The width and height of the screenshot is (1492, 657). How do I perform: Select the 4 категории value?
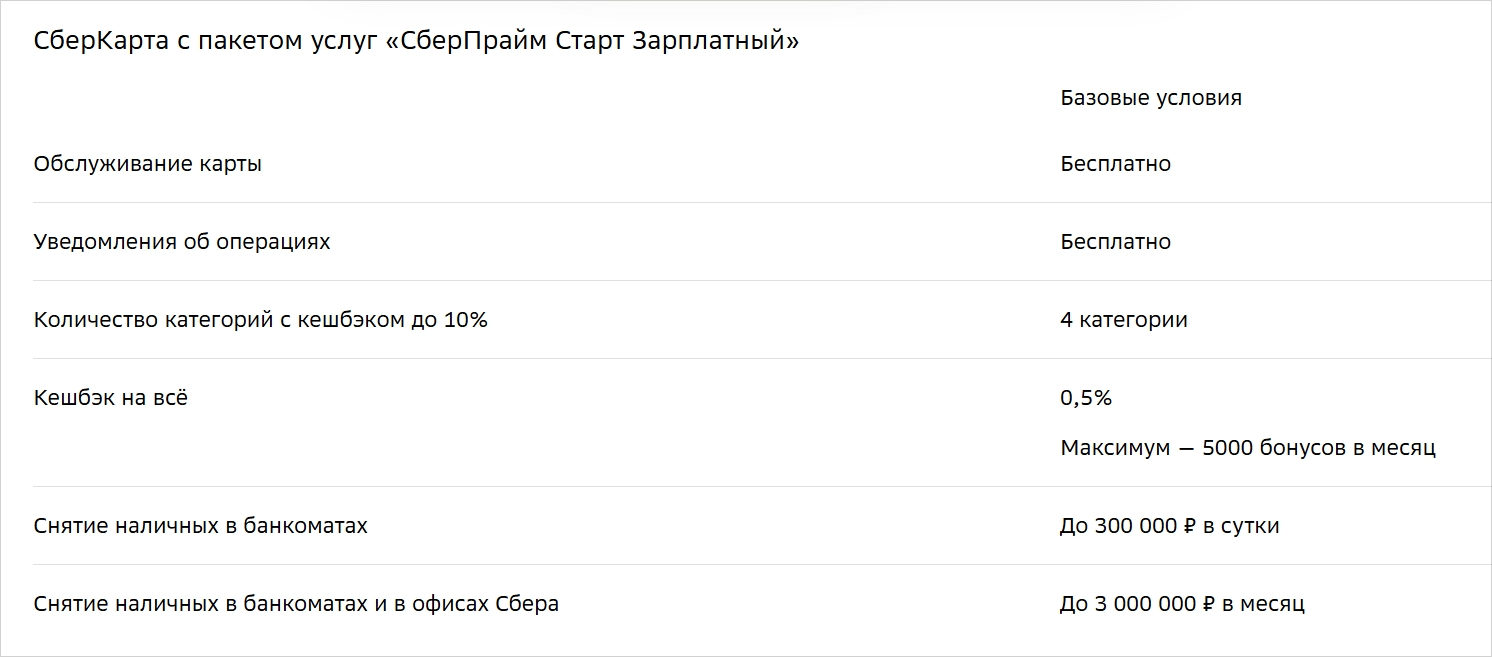tap(1124, 320)
